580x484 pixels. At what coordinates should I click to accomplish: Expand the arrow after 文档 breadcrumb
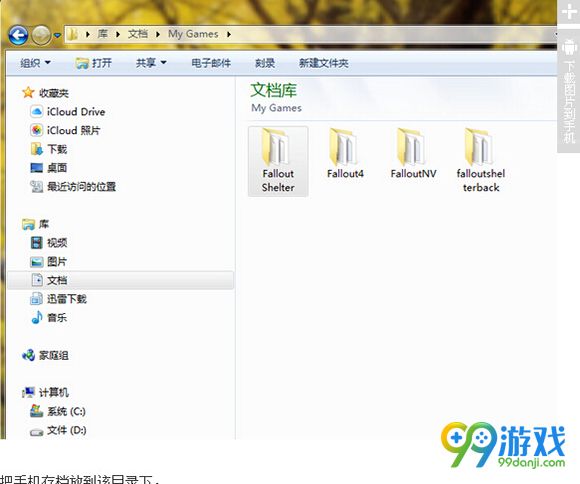158,34
